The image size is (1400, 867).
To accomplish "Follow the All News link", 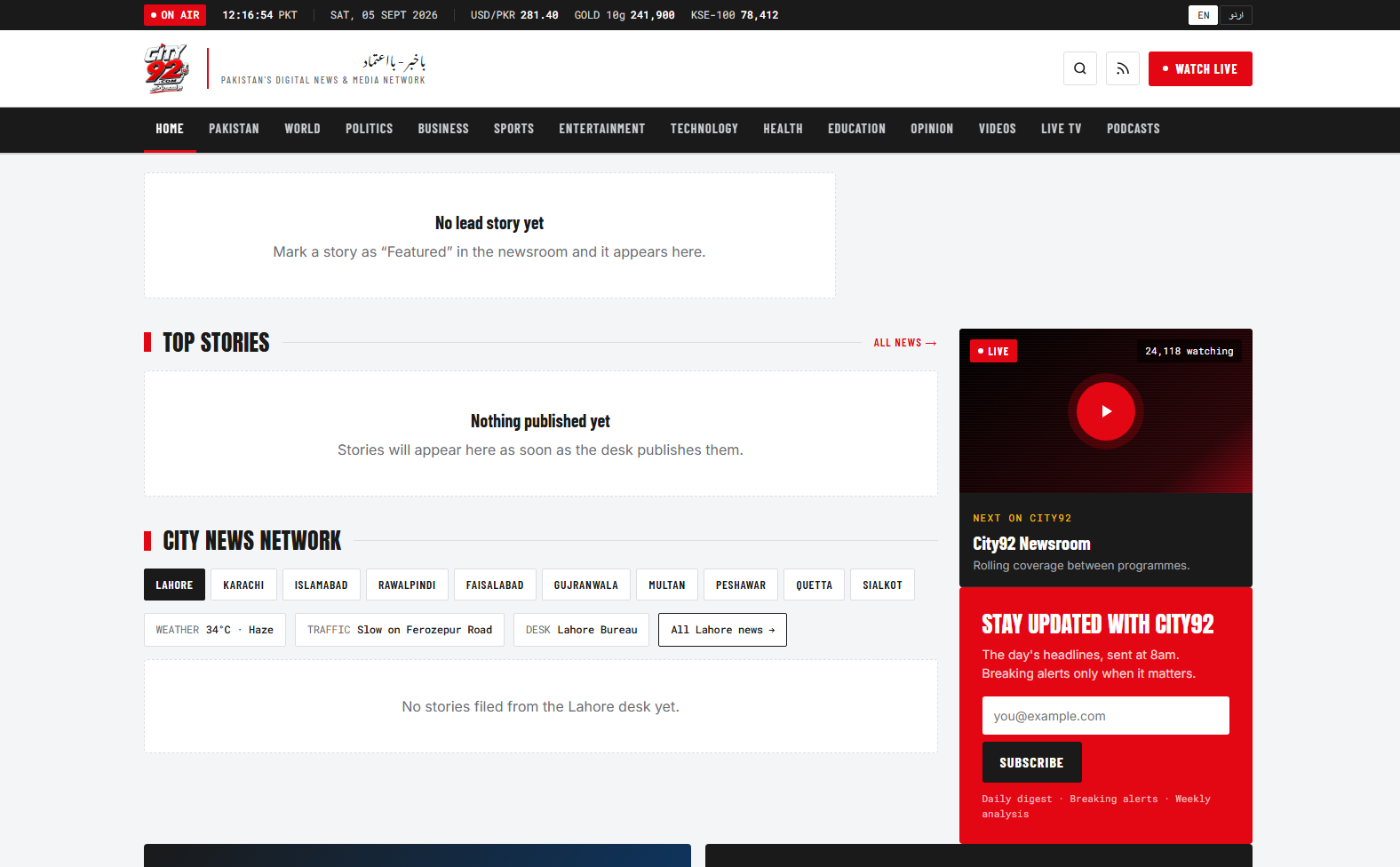I will pos(905,343).
